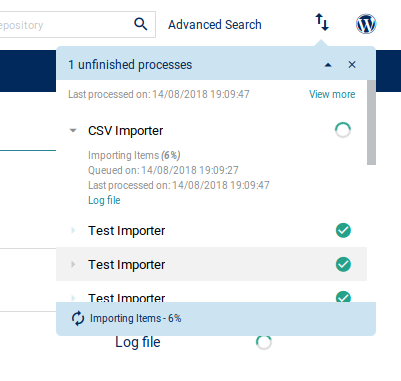This screenshot has height=381, width=401.
Task: Expand the first Test Importer process
Action: (73, 230)
